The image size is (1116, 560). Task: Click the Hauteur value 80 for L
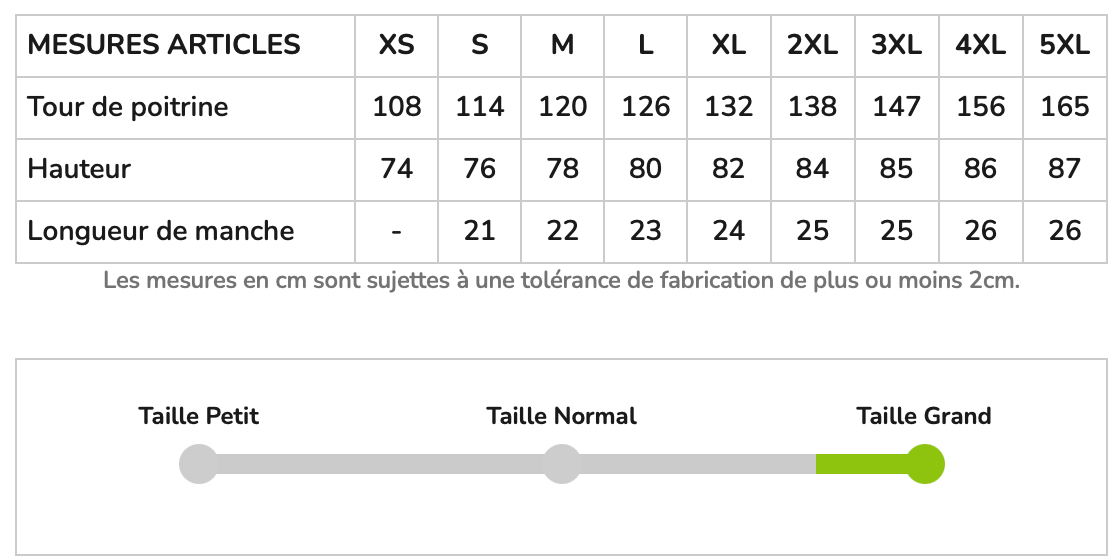pos(646,169)
